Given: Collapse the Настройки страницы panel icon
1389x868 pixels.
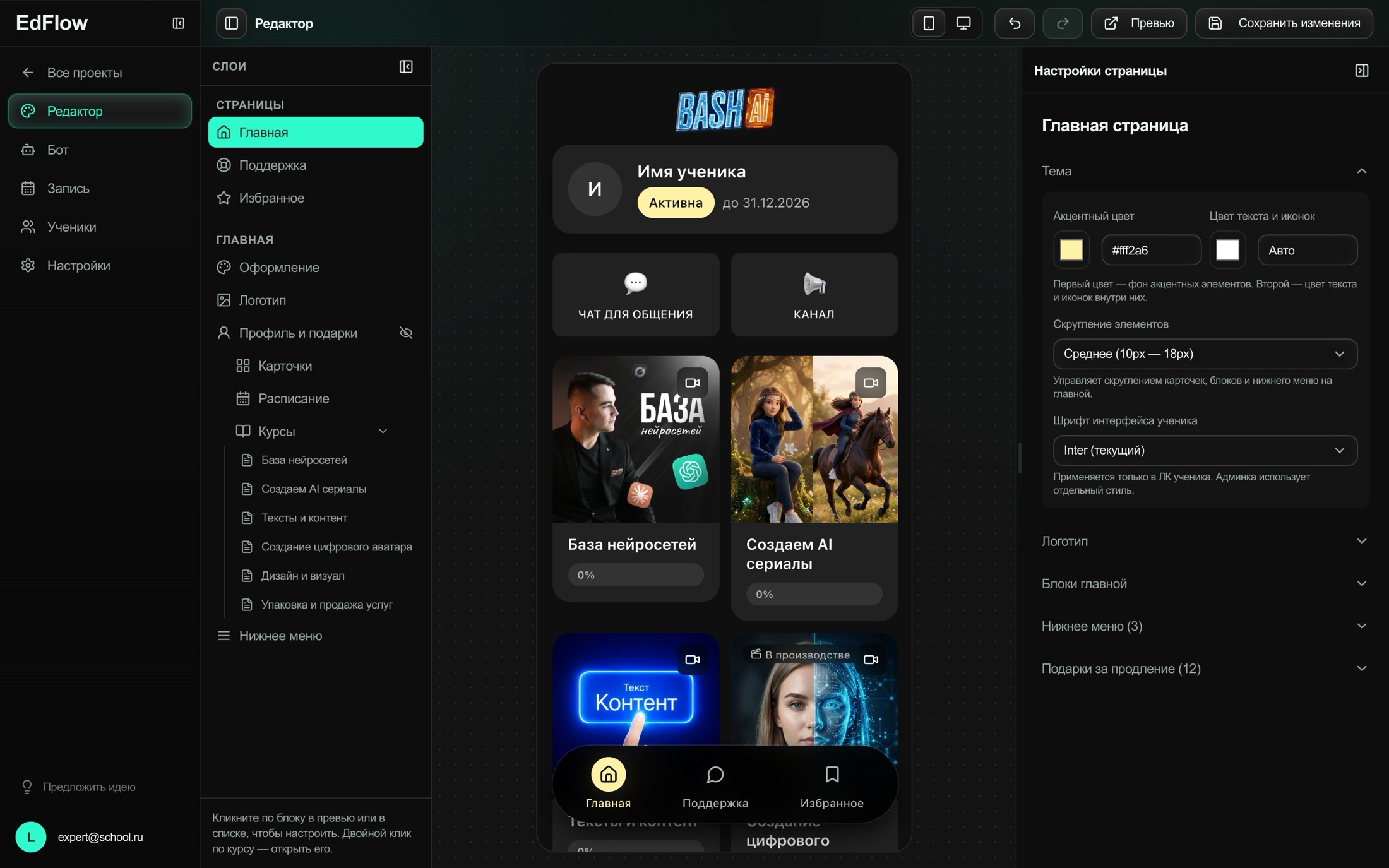Looking at the screenshot, I should click(x=1362, y=71).
